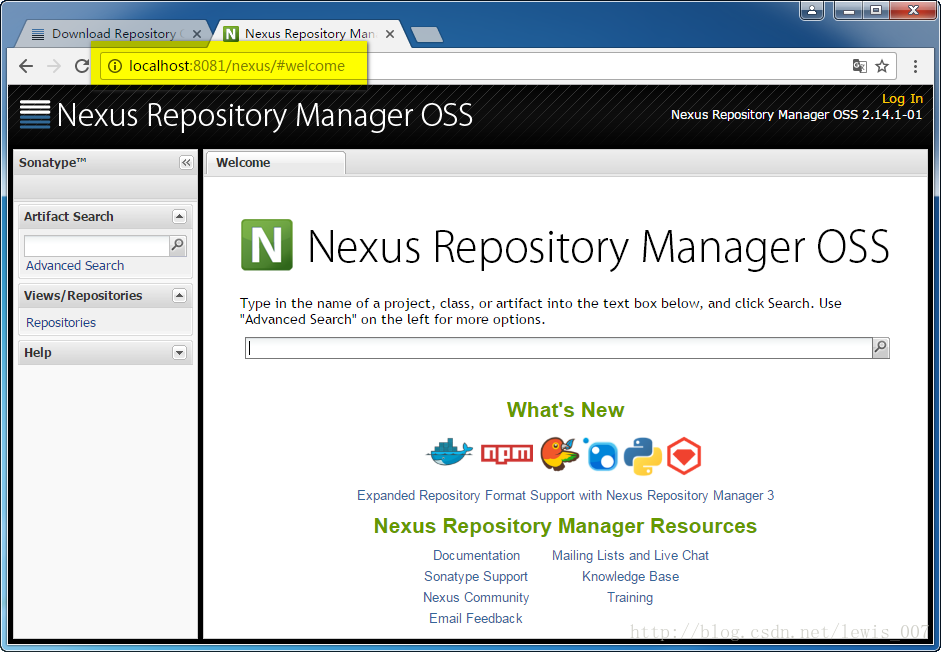Image resolution: width=941 pixels, height=652 pixels.
Task: Open the Email Feedback link
Action: tap(476, 618)
